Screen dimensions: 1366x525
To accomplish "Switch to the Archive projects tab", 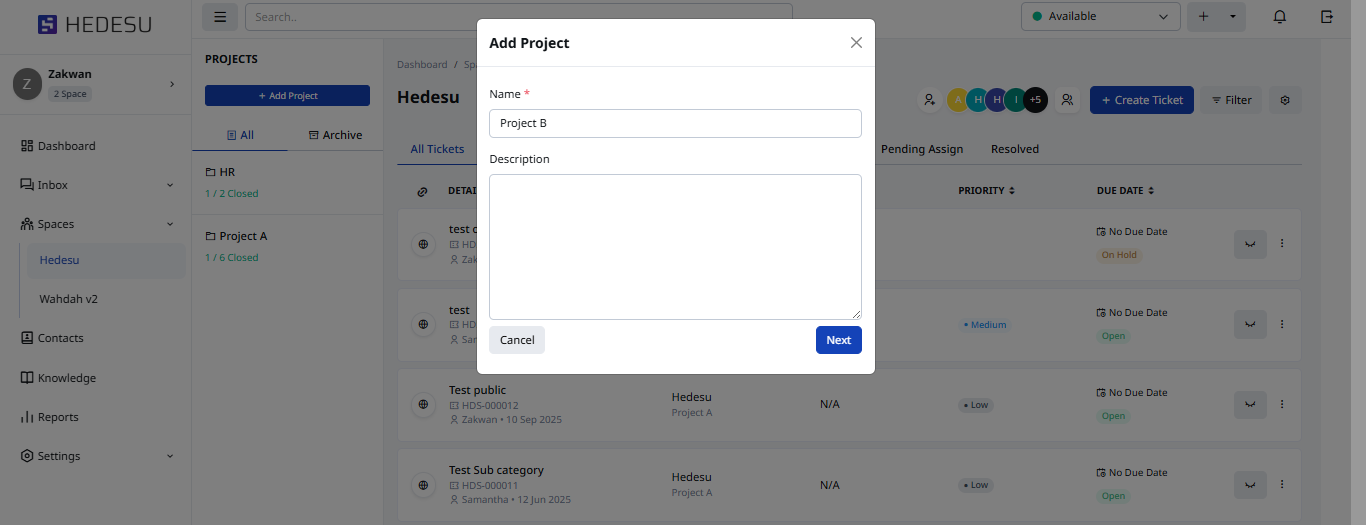I will pos(335,135).
